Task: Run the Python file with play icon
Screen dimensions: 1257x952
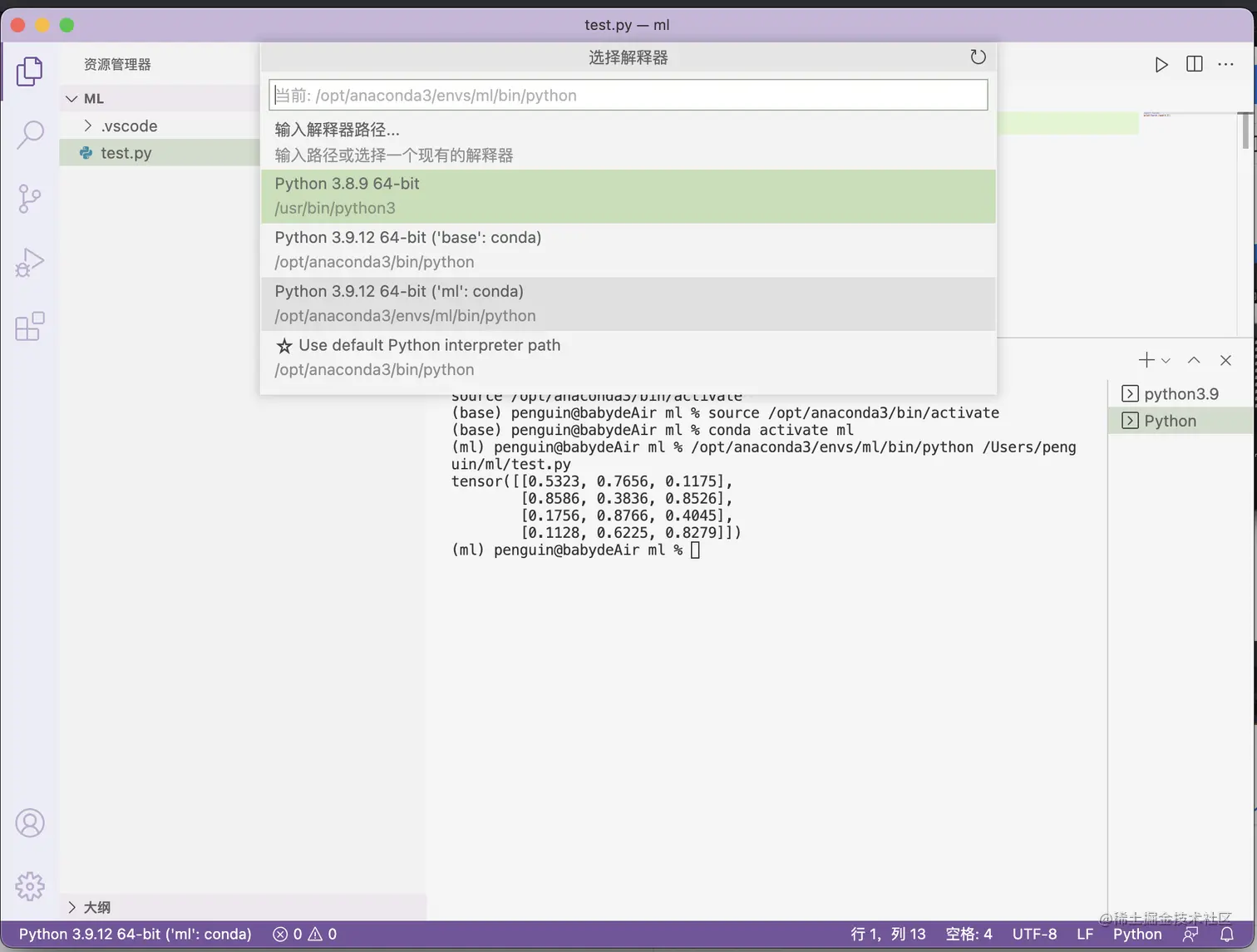Action: [1161, 65]
